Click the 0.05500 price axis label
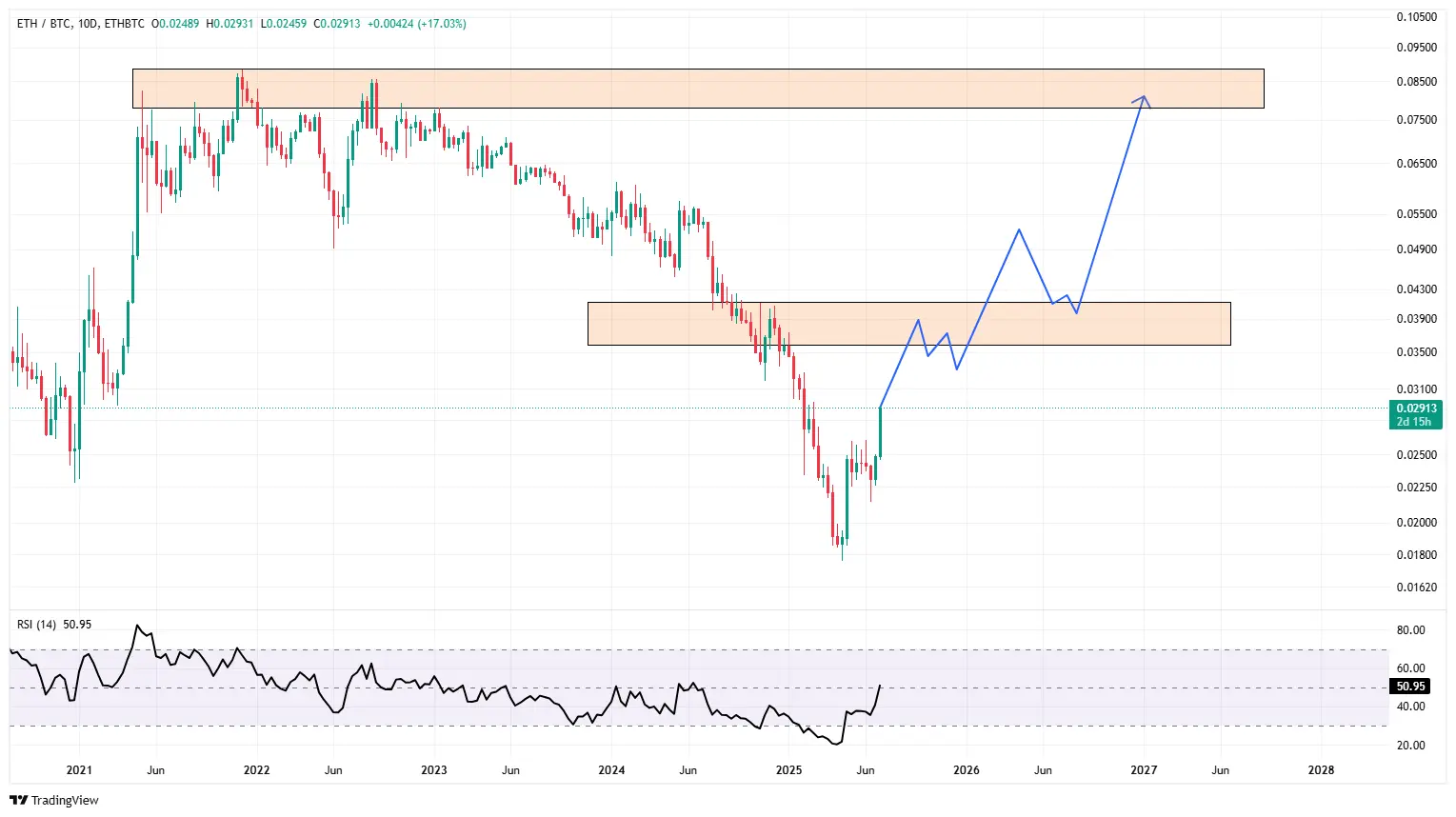 click(x=1416, y=214)
